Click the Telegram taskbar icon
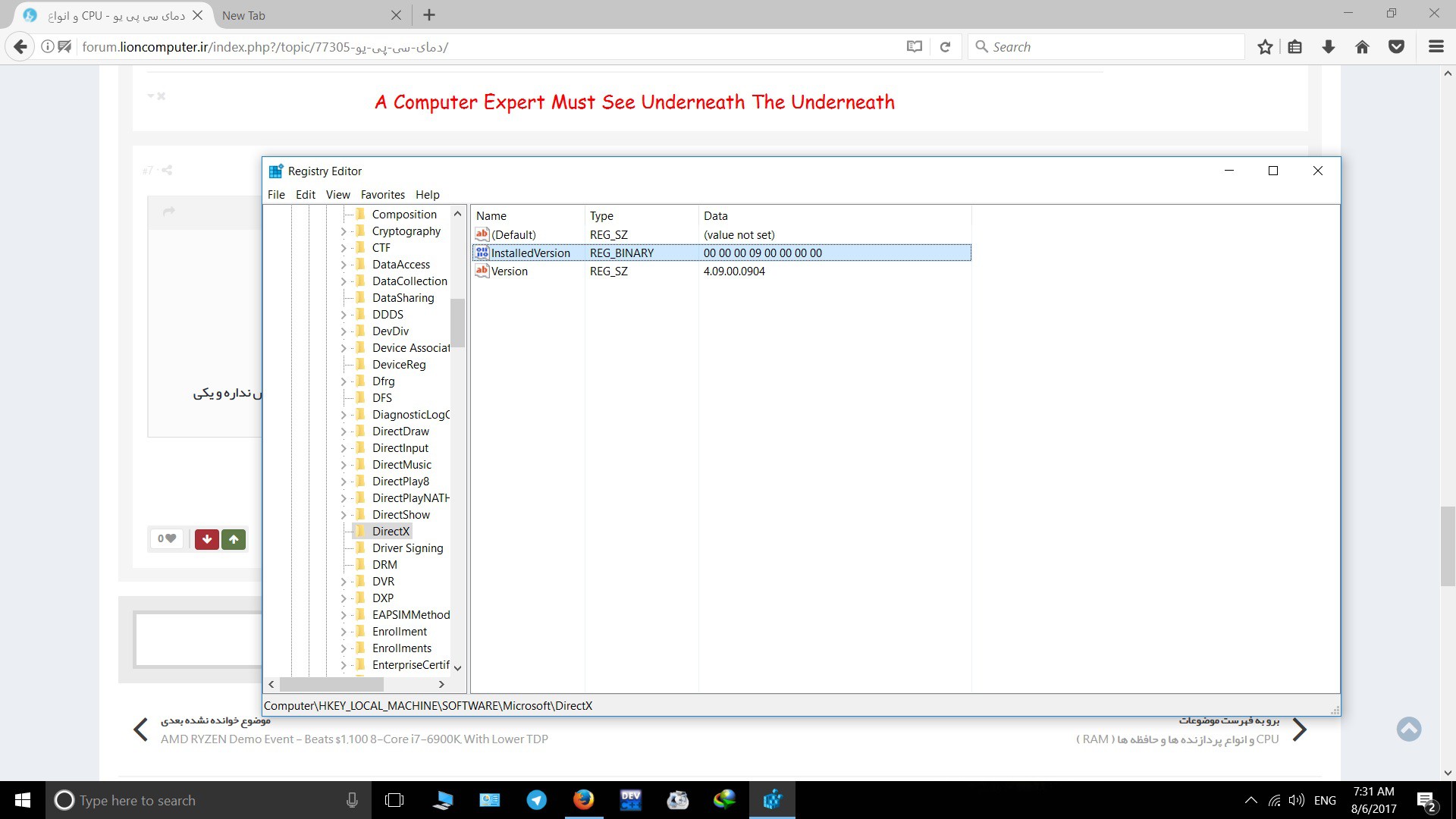The width and height of the screenshot is (1456, 819). (536, 800)
